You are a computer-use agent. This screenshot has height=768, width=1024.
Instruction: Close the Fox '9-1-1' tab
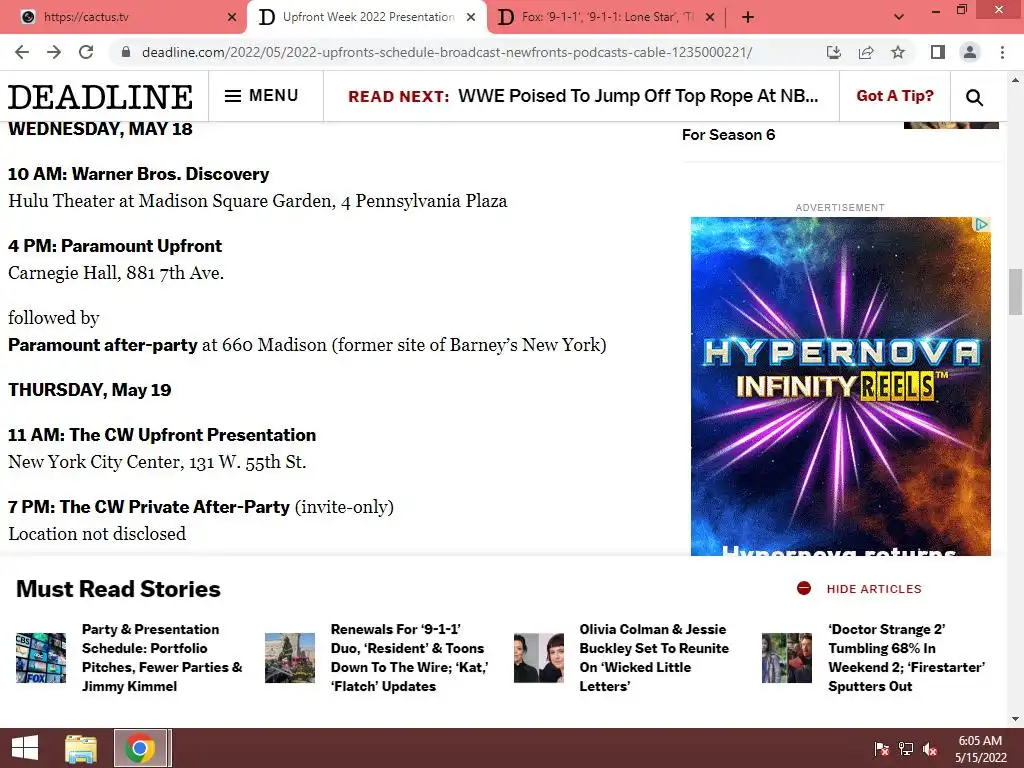pyautogui.click(x=710, y=17)
